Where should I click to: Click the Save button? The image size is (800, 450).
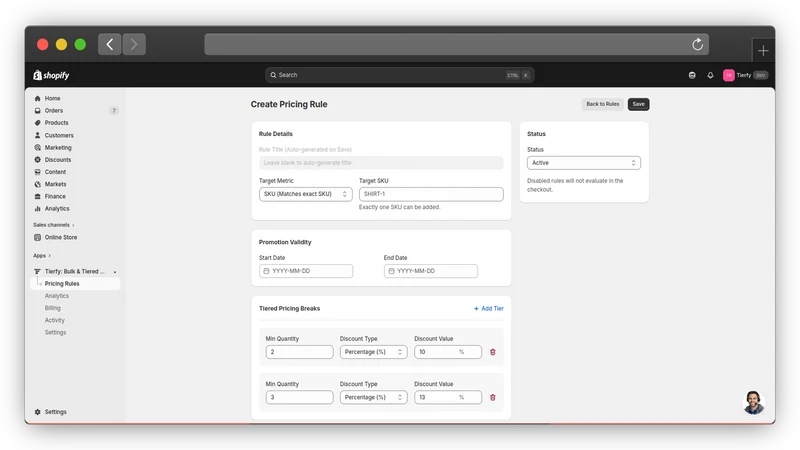coord(638,104)
